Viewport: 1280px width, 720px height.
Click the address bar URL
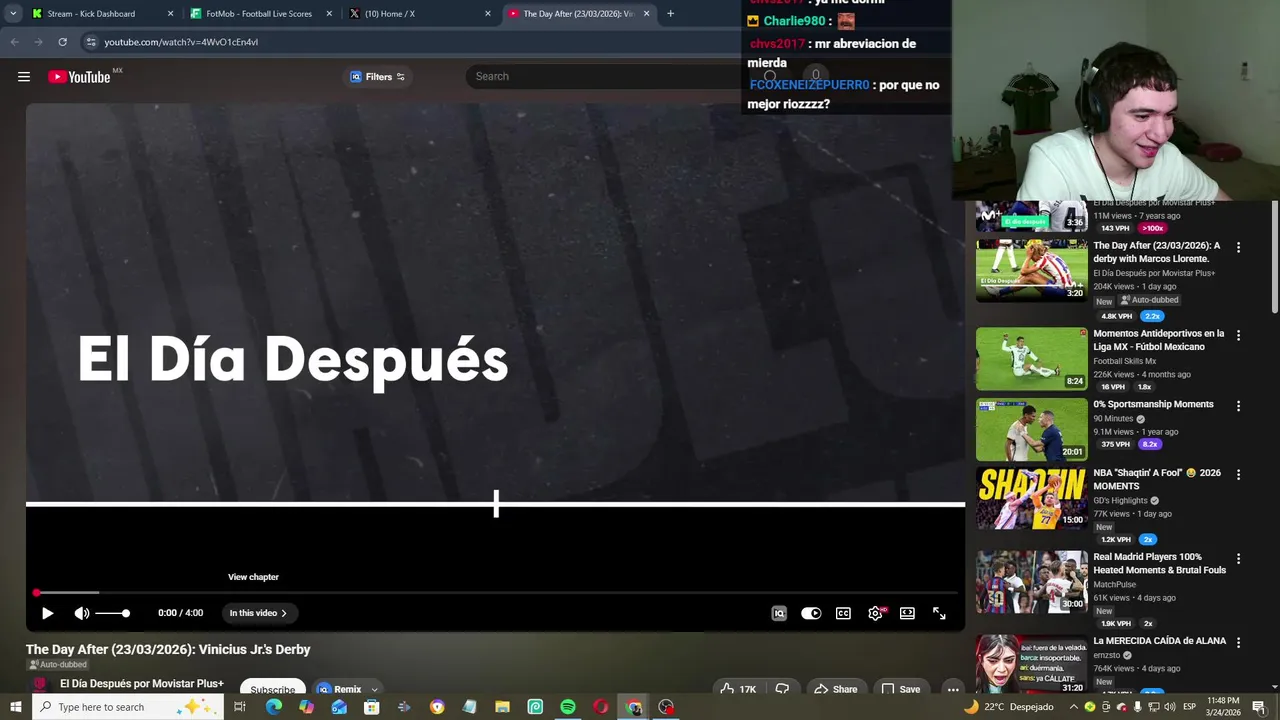click(181, 42)
